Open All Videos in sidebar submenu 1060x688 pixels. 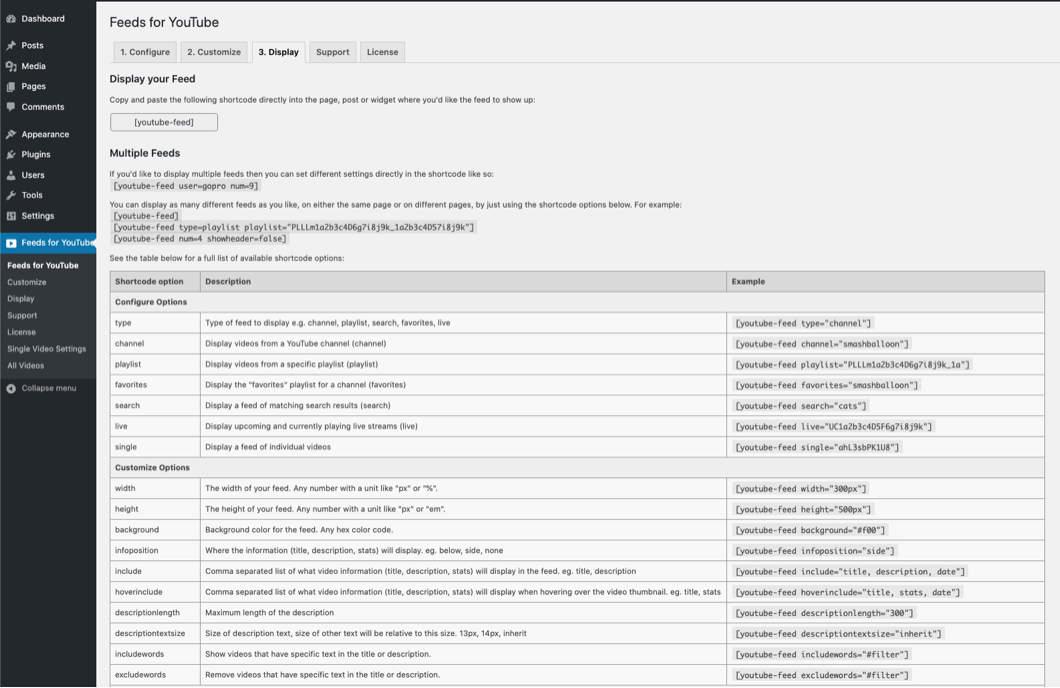tap(26, 366)
